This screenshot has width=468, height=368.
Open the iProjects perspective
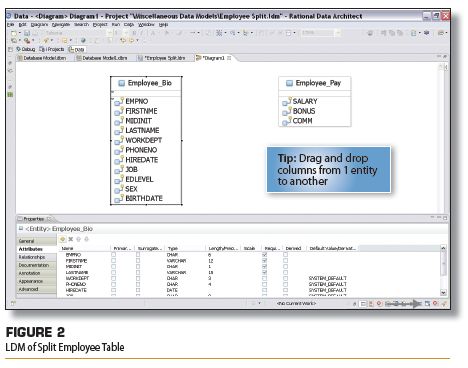(52, 49)
